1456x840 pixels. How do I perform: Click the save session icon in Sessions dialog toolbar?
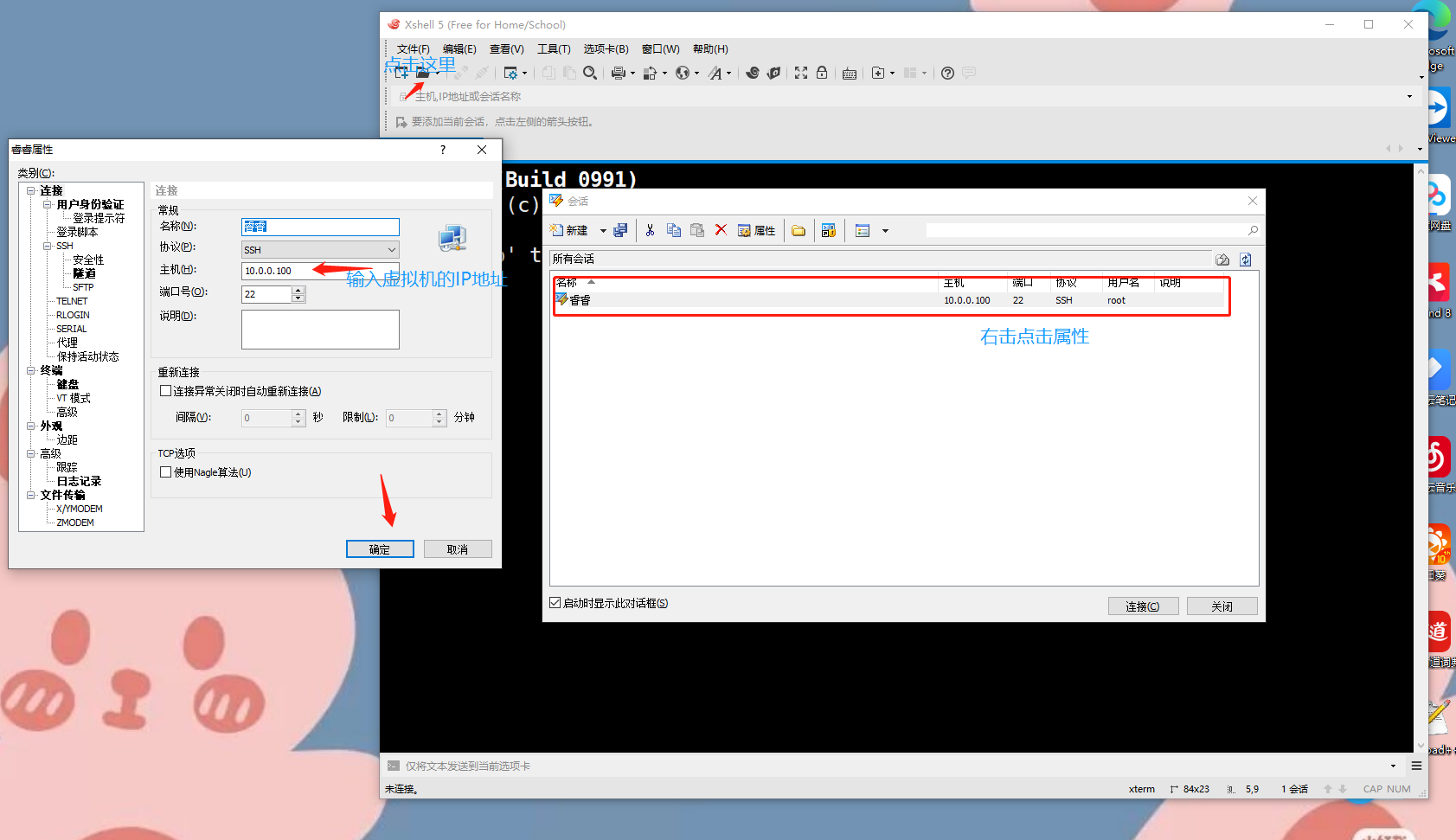pyautogui.click(x=620, y=231)
